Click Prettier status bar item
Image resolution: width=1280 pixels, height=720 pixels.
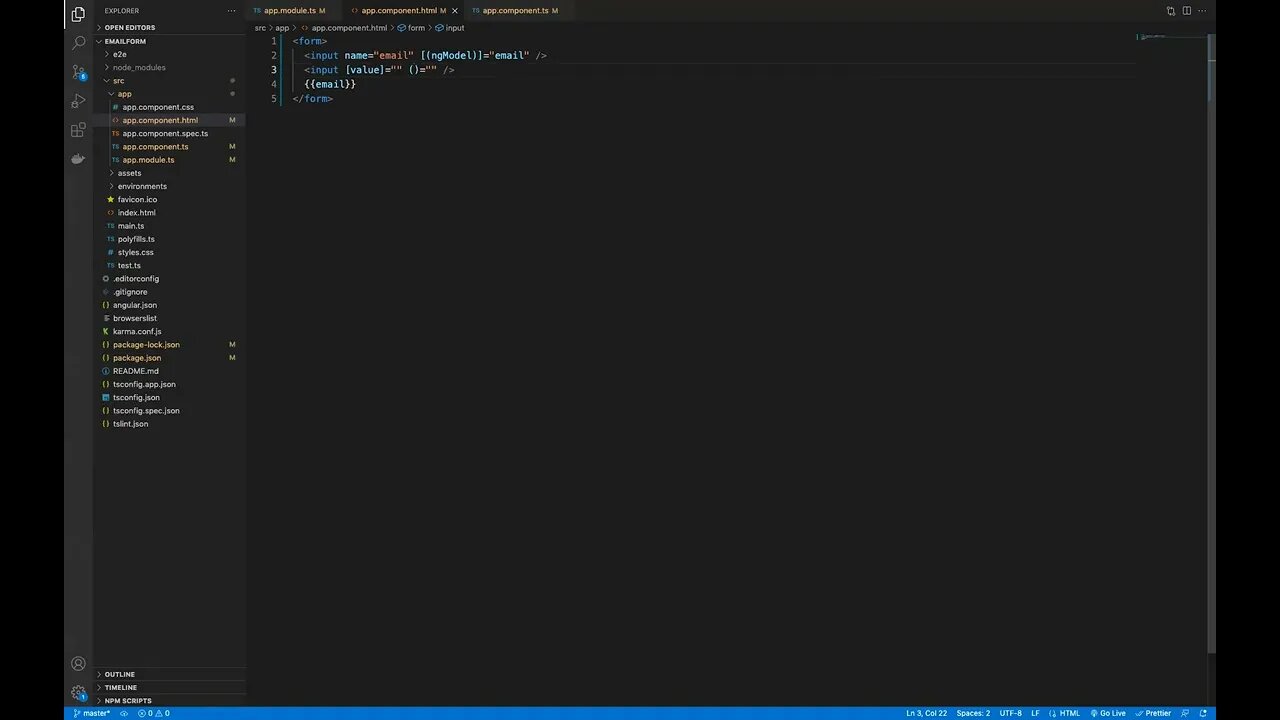click(1153, 713)
